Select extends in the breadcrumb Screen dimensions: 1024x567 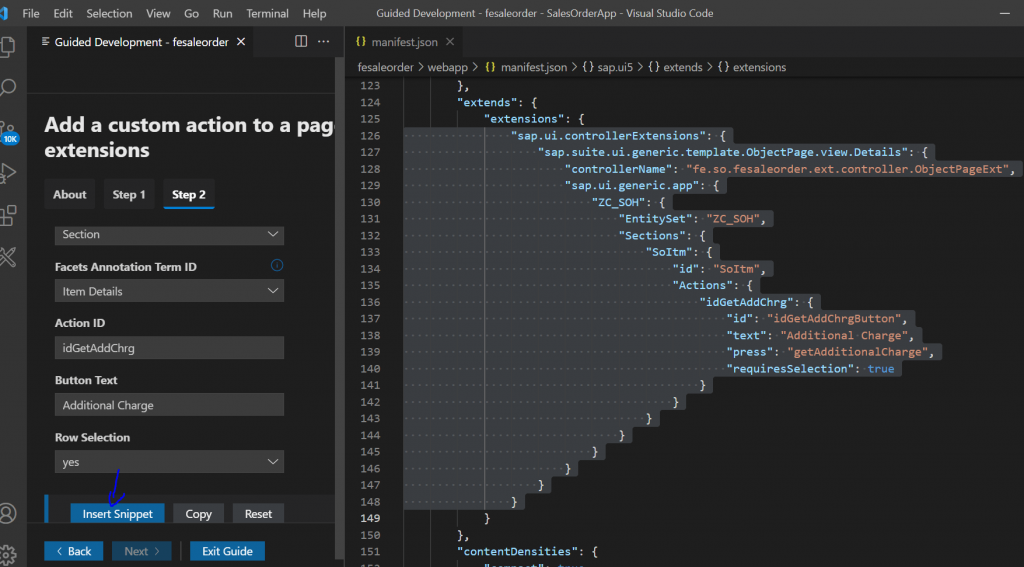683,67
